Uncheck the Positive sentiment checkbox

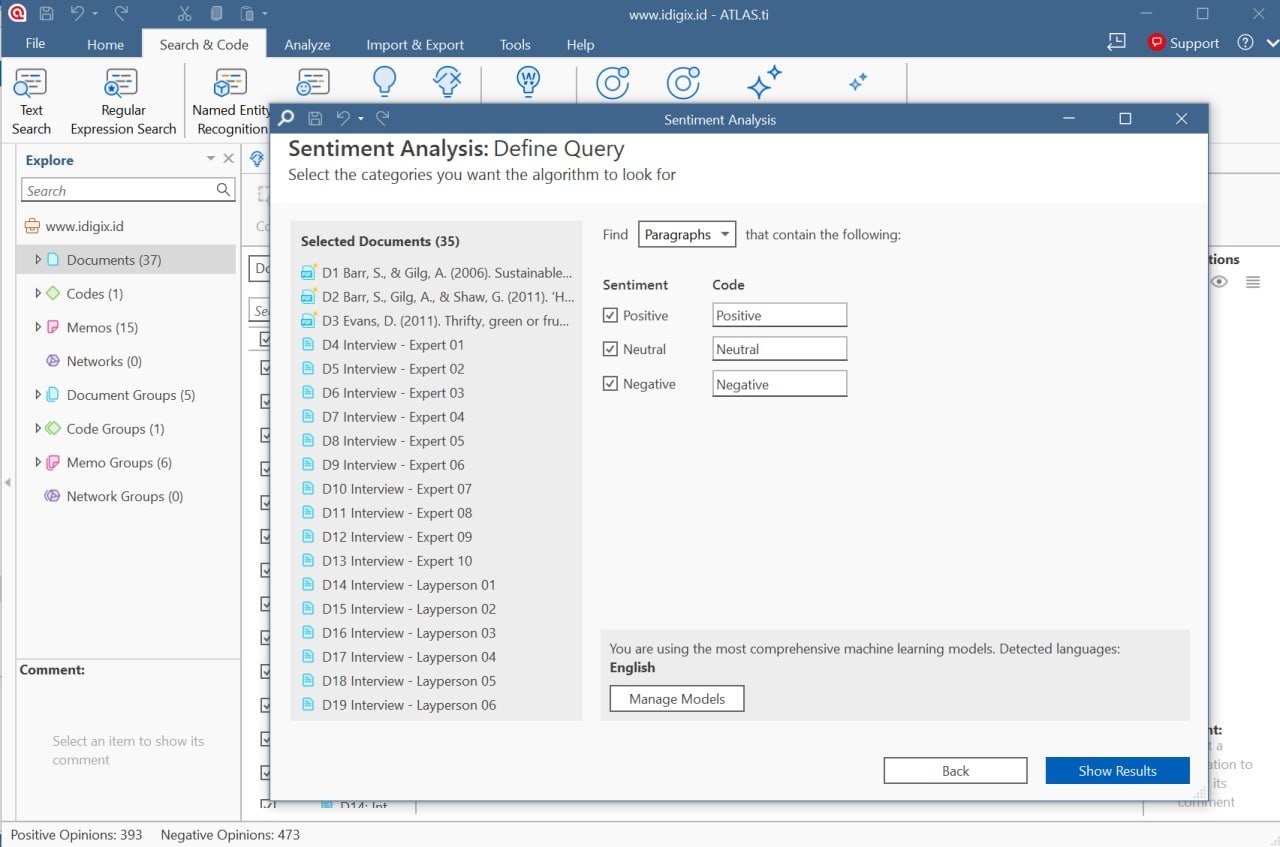pyautogui.click(x=610, y=316)
